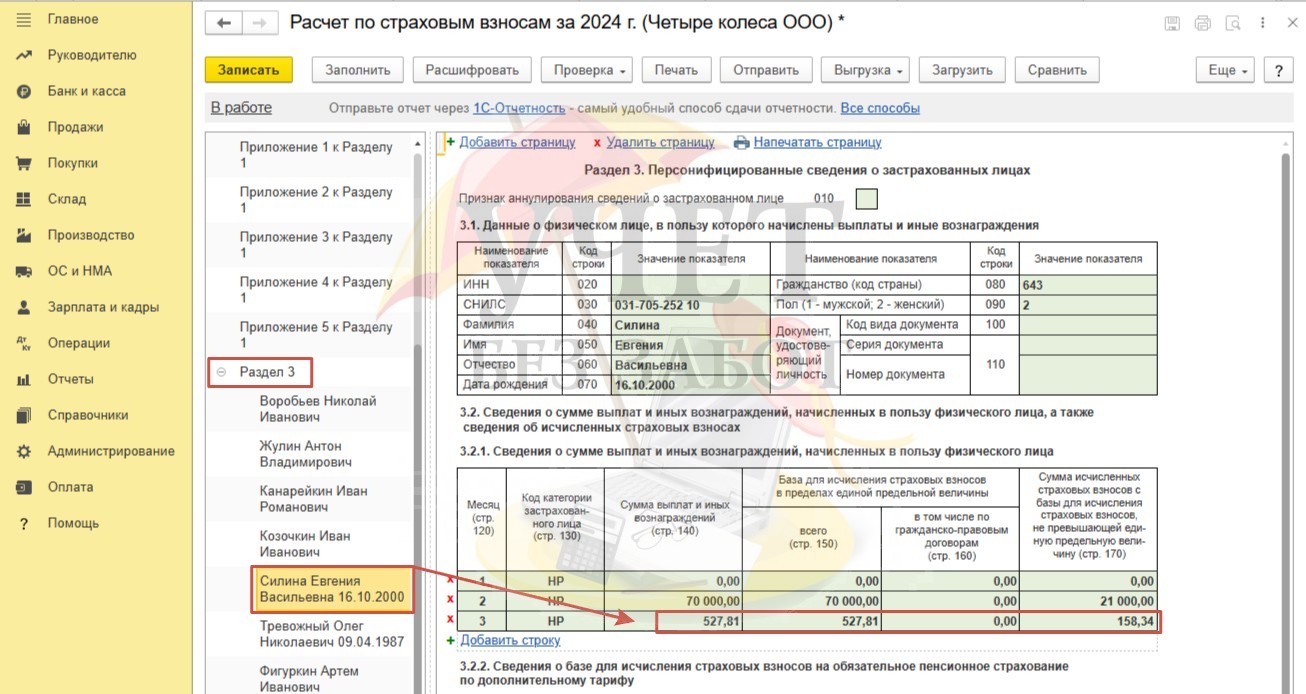Delete the month 1 row with its red x
The width and height of the screenshot is (1306, 694).
[x=450, y=581]
